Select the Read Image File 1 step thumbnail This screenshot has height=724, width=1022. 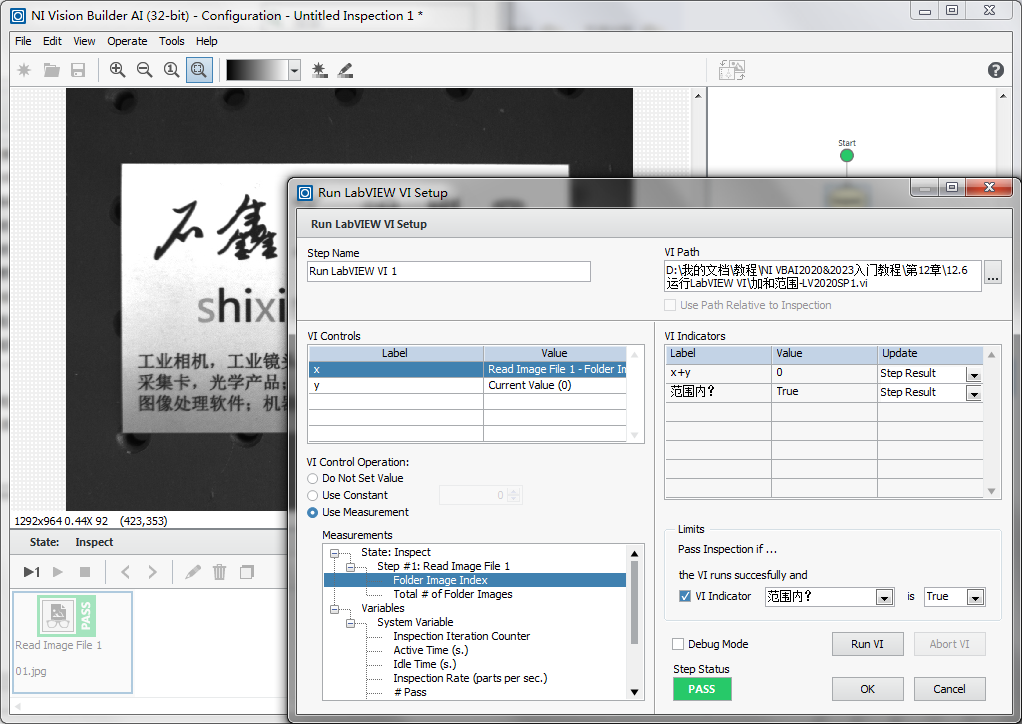pyautogui.click(x=72, y=642)
